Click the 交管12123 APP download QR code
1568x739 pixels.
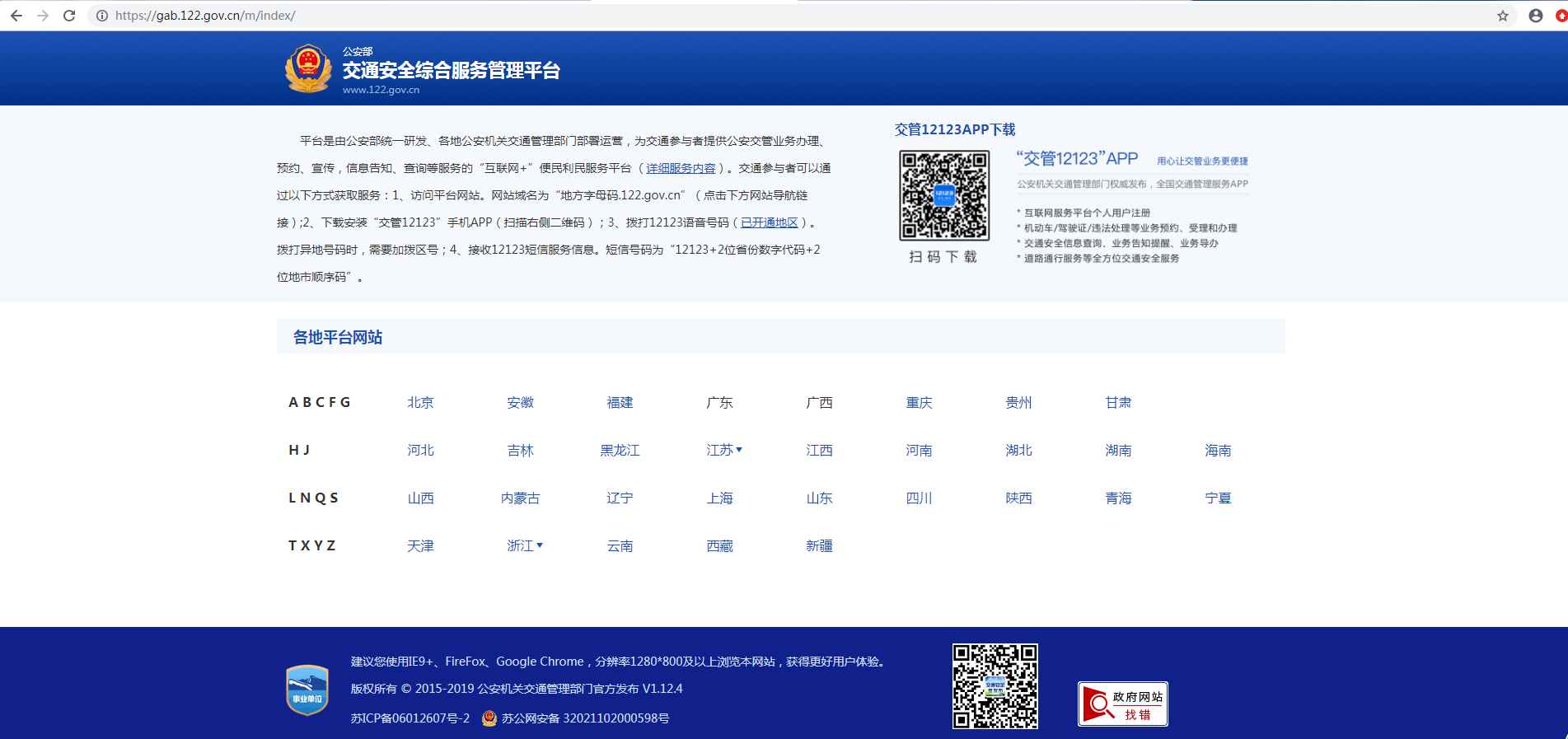pos(943,195)
